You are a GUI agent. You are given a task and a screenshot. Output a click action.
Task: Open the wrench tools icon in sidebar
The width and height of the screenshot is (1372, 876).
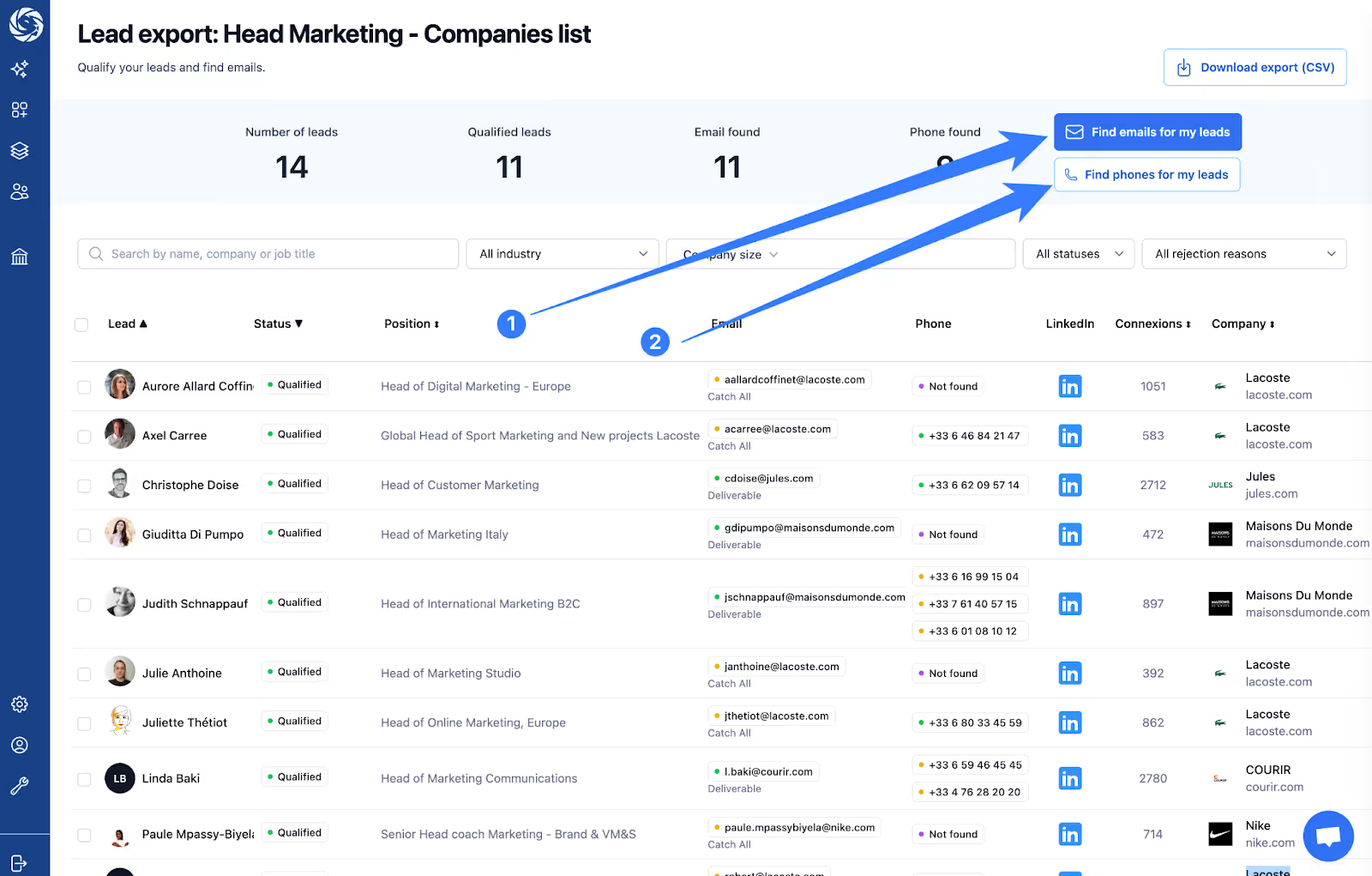click(20, 787)
